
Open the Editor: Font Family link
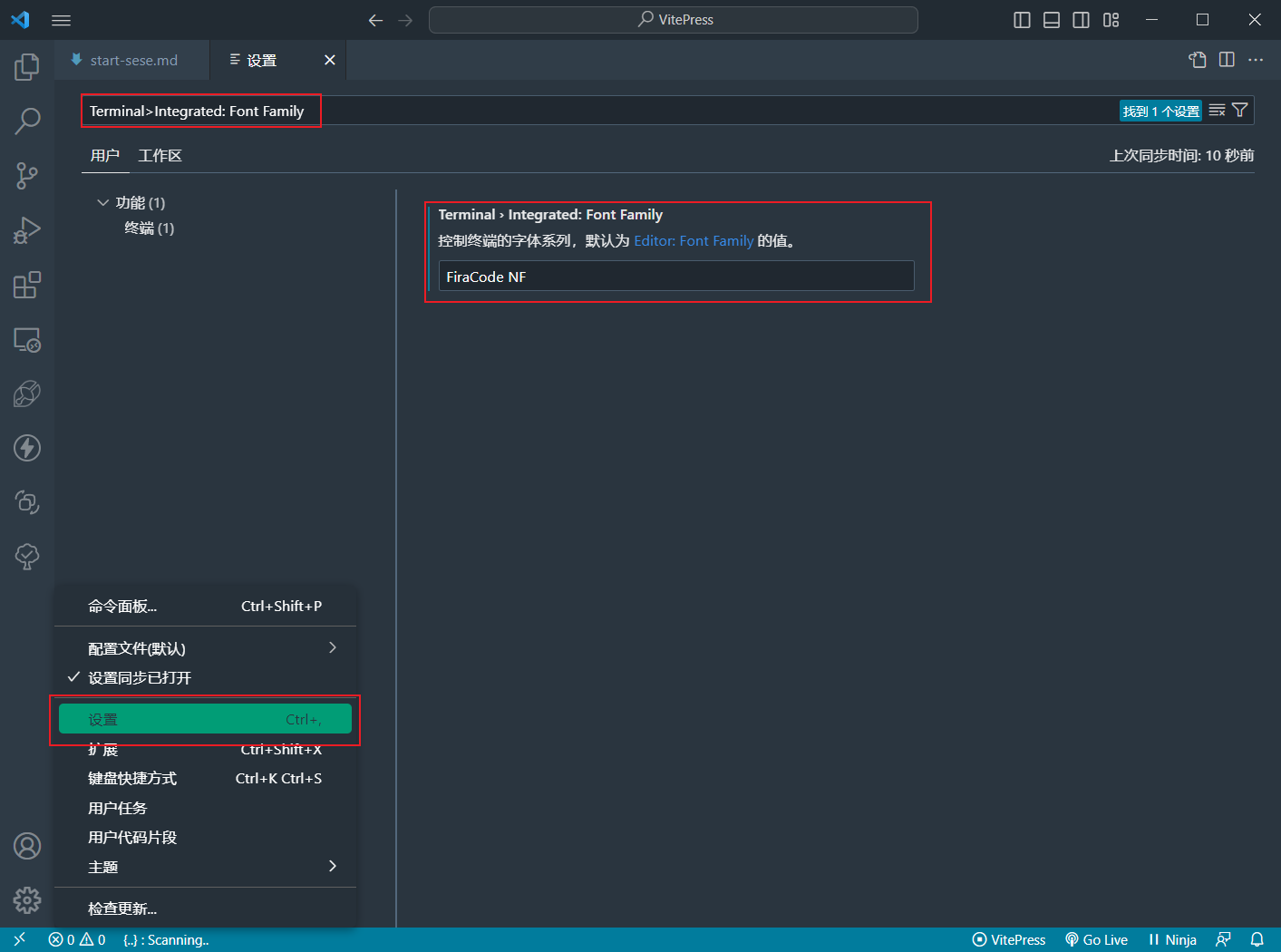694,240
